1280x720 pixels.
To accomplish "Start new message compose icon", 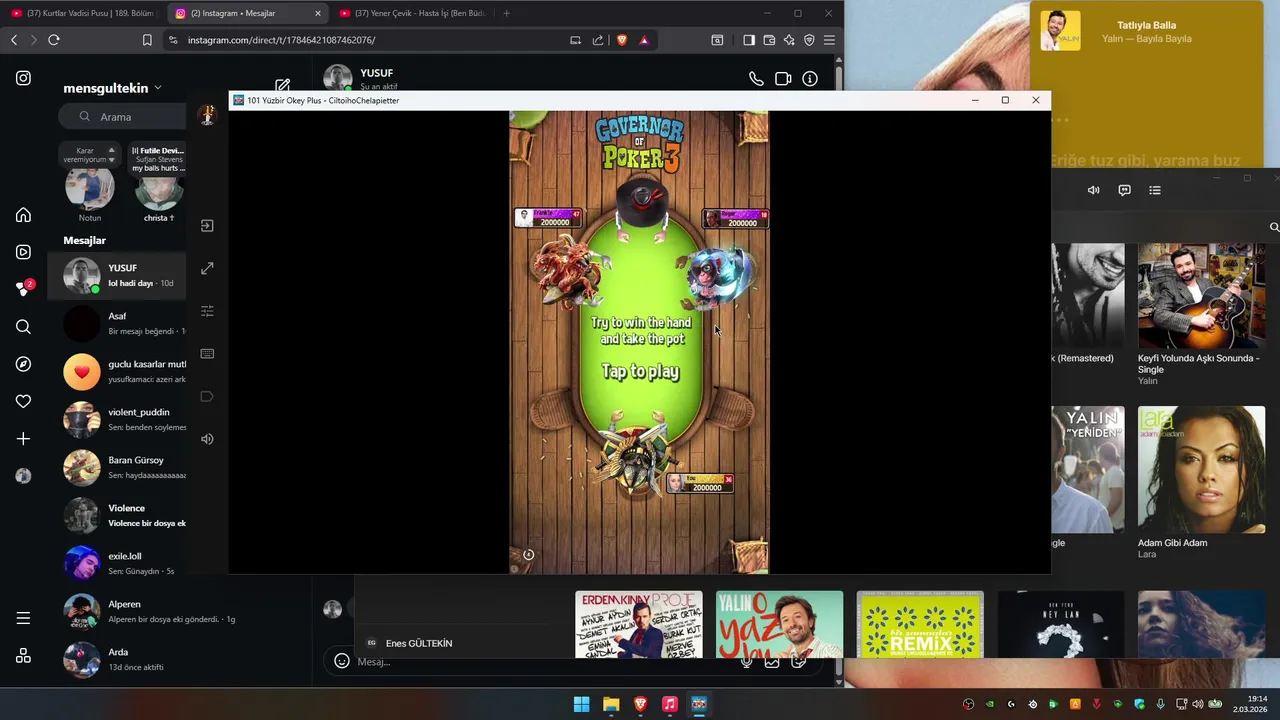I will pyautogui.click(x=283, y=87).
